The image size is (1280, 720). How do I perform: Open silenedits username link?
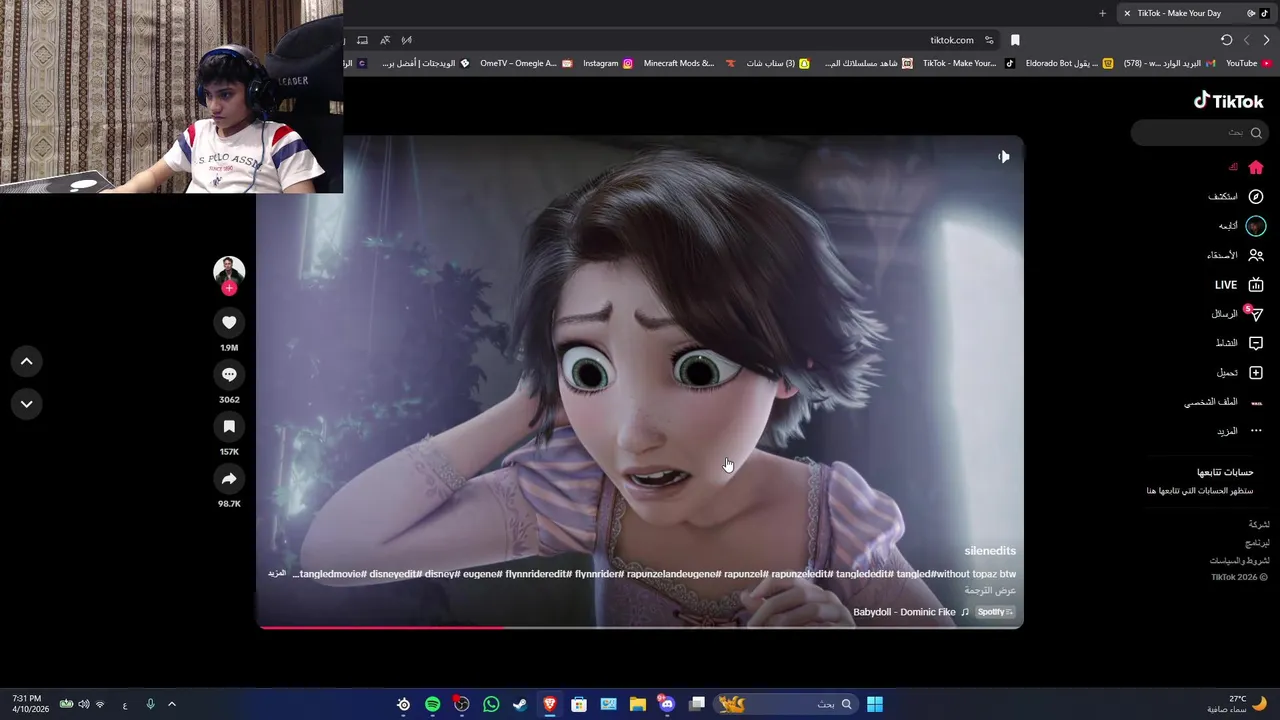[990, 551]
